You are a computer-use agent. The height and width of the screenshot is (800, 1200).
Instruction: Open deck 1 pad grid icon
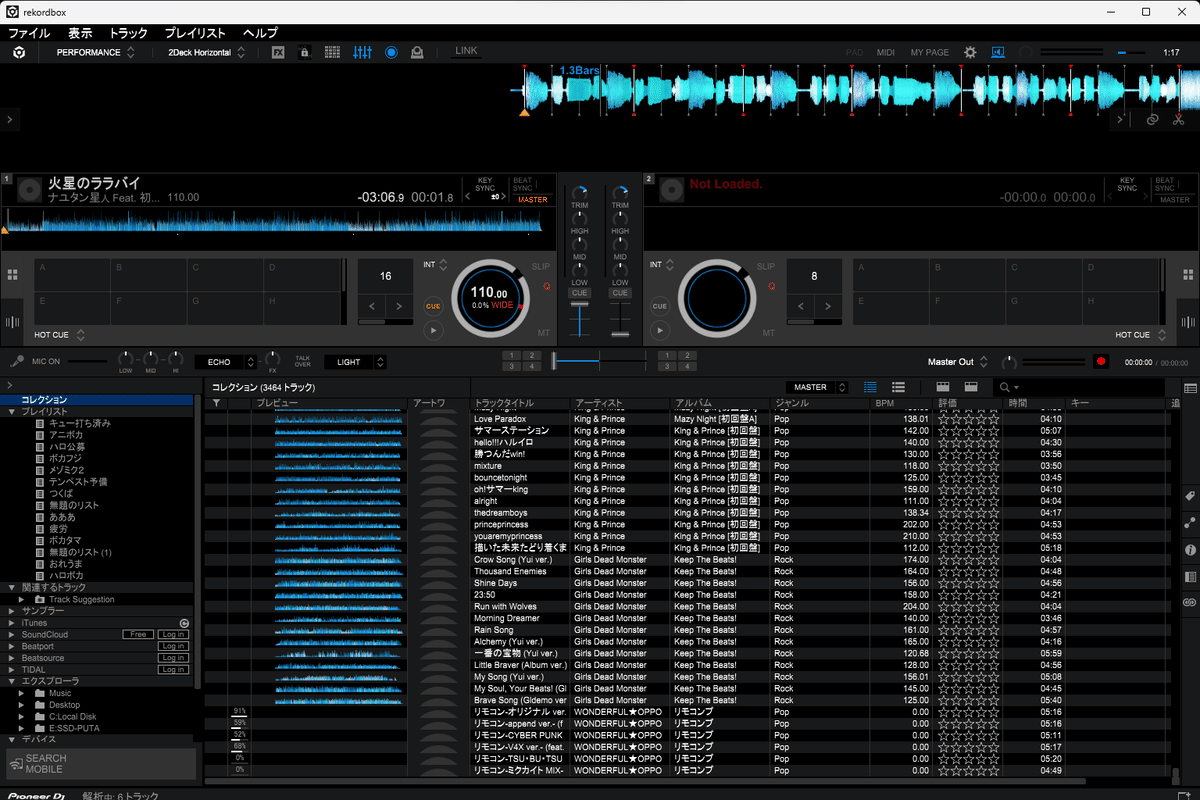[13, 275]
